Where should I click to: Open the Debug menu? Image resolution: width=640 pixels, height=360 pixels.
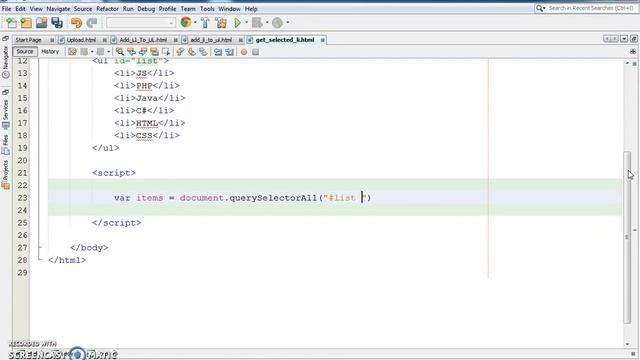[x=146, y=9]
